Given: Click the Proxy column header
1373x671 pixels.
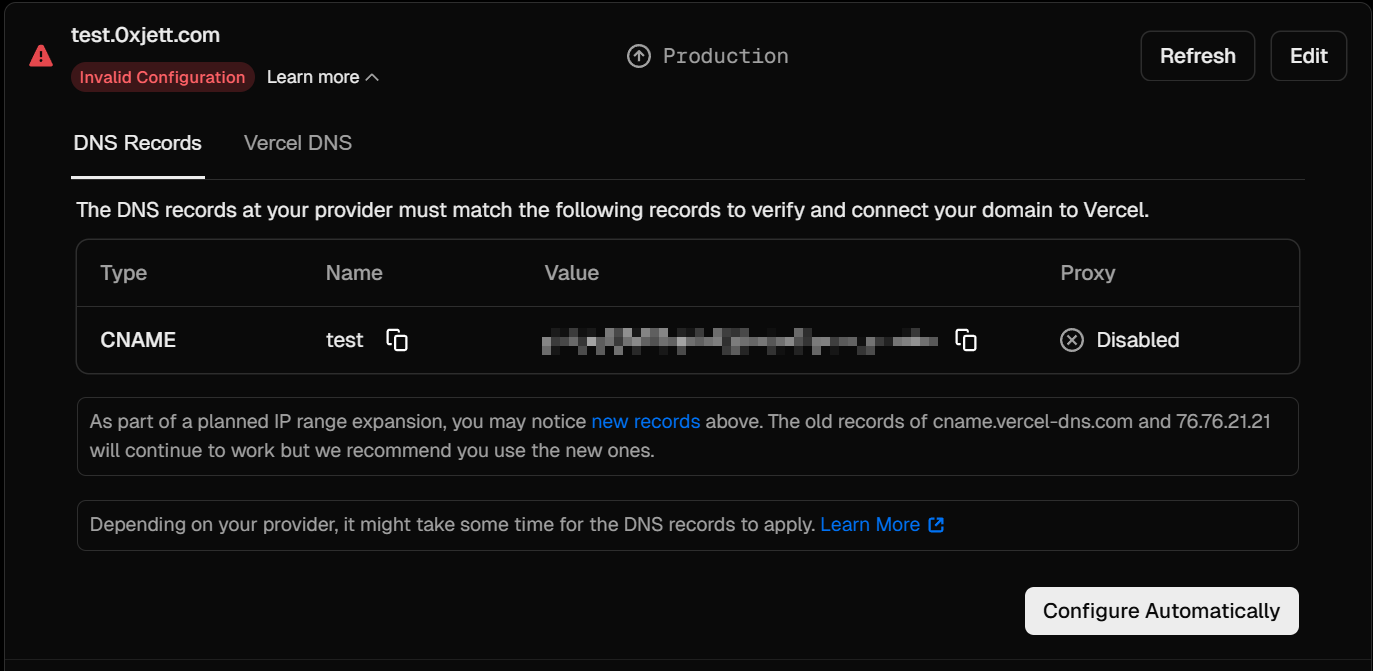Looking at the screenshot, I should 1087,273.
